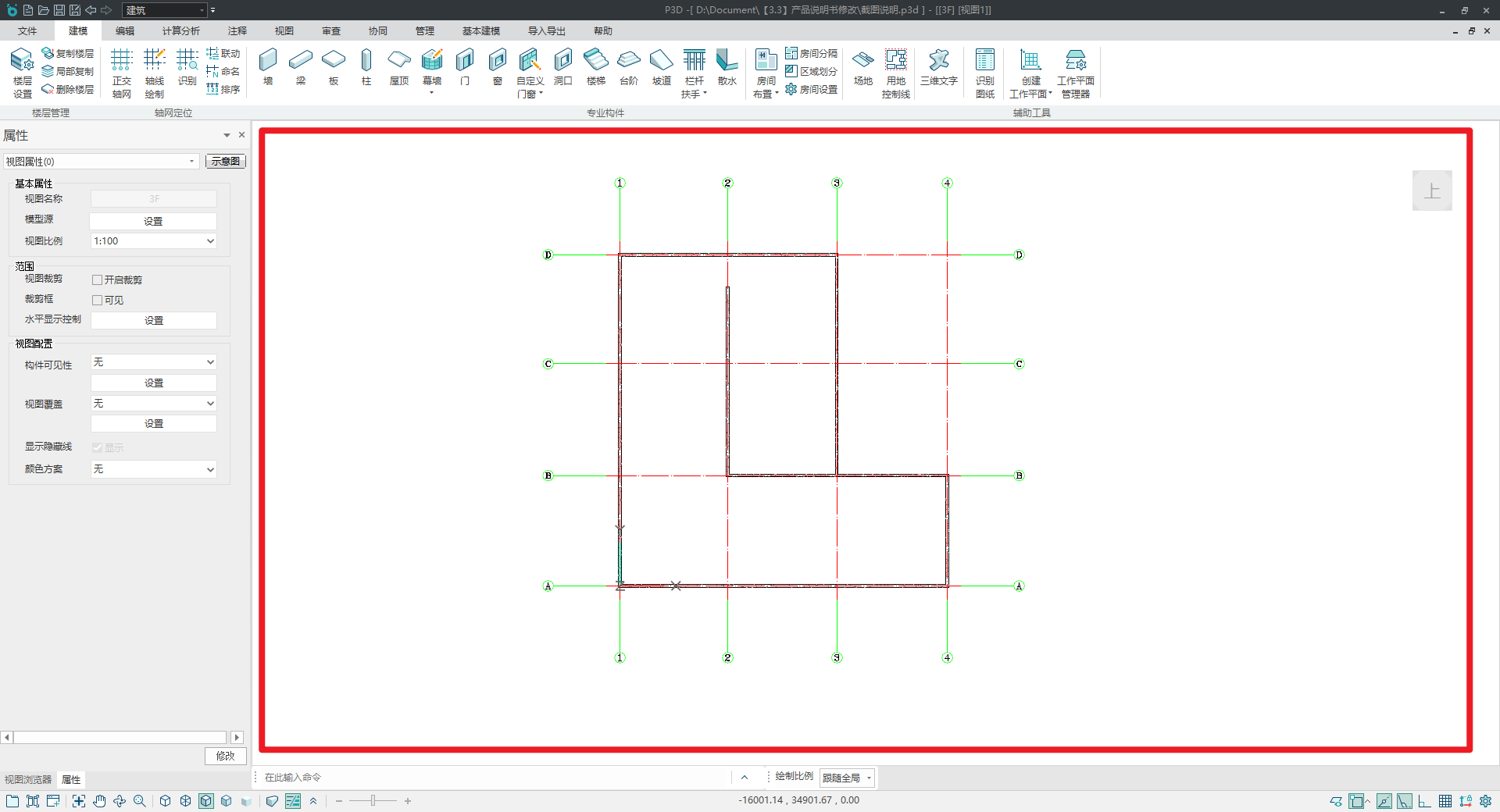Select the 窗 window tool
1500x812 pixels.
click(498, 67)
